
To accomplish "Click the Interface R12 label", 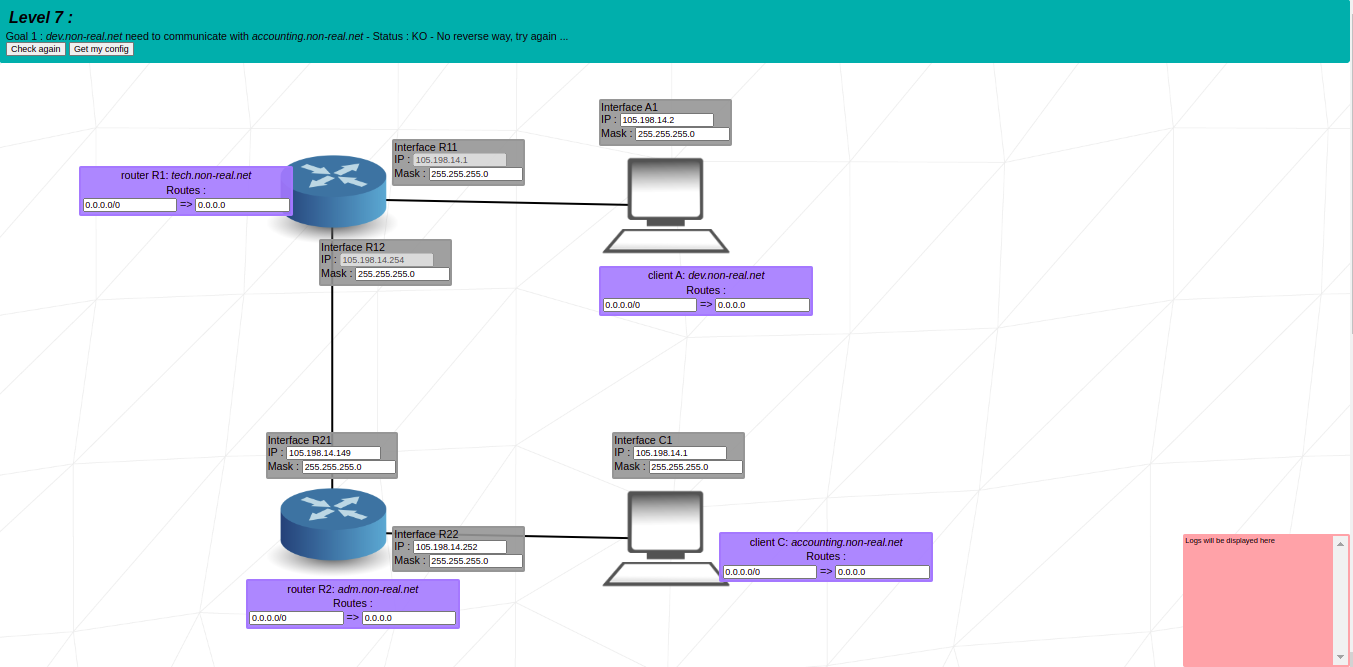I will point(352,247).
